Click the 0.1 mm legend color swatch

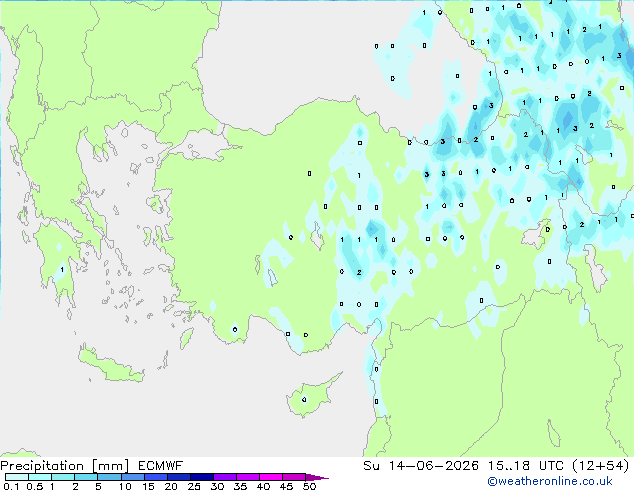[x=17, y=477]
